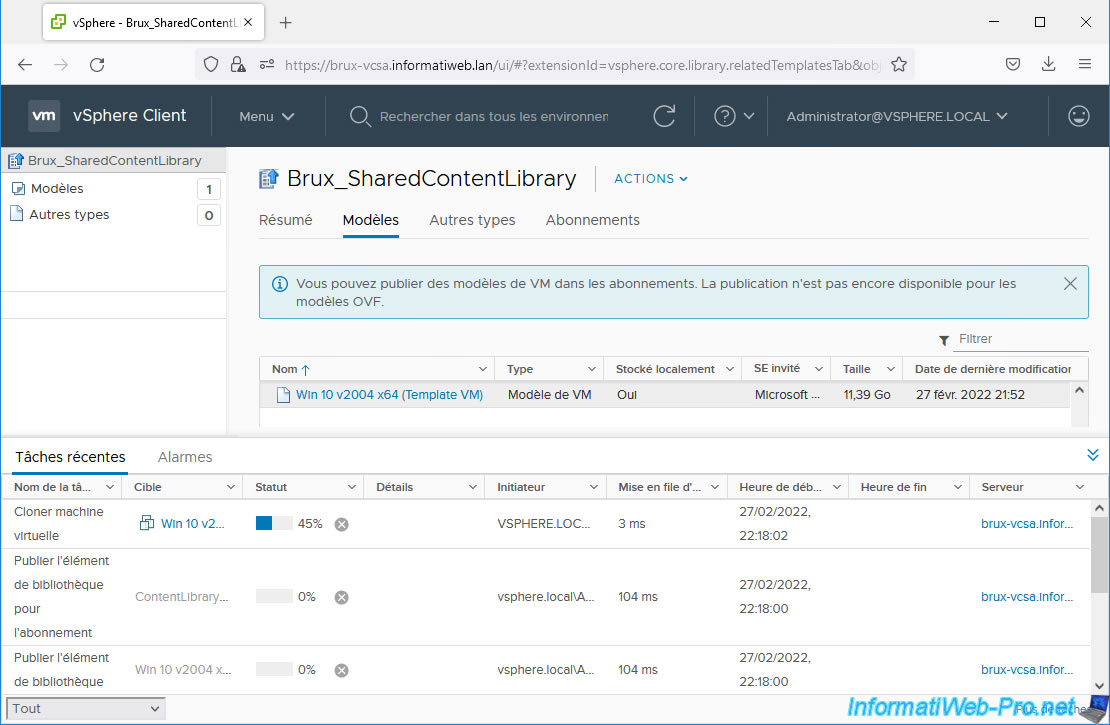This screenshot has height=725, width=1110.
Task: Open the Win 10 v2... clone target link
Action: [192, 524]
